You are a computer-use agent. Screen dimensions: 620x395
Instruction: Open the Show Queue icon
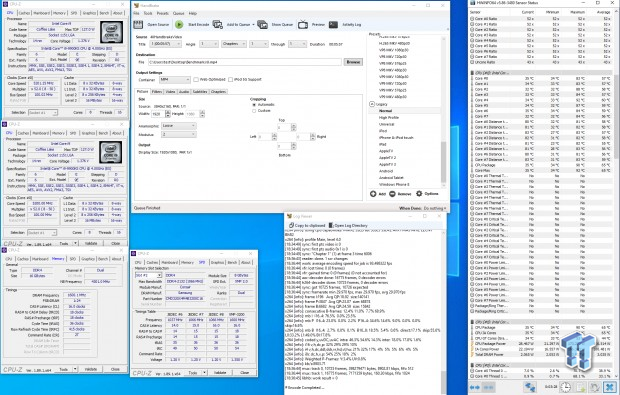[x=263, y=25]
